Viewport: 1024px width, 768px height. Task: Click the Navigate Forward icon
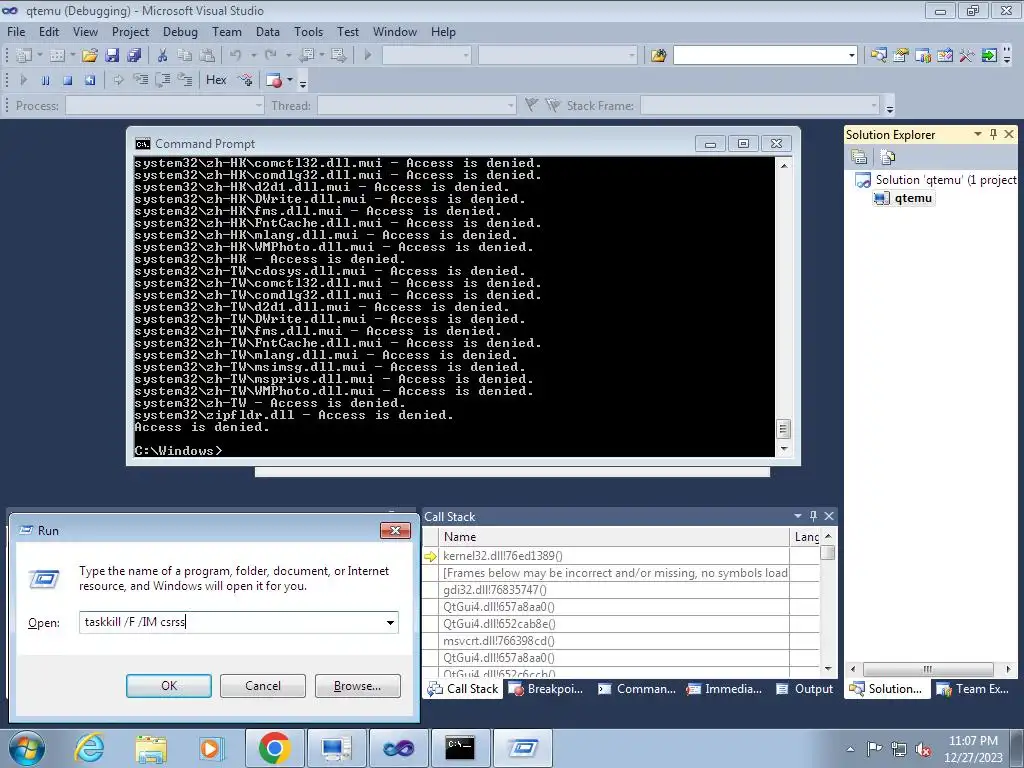click(x=338, y=56)
